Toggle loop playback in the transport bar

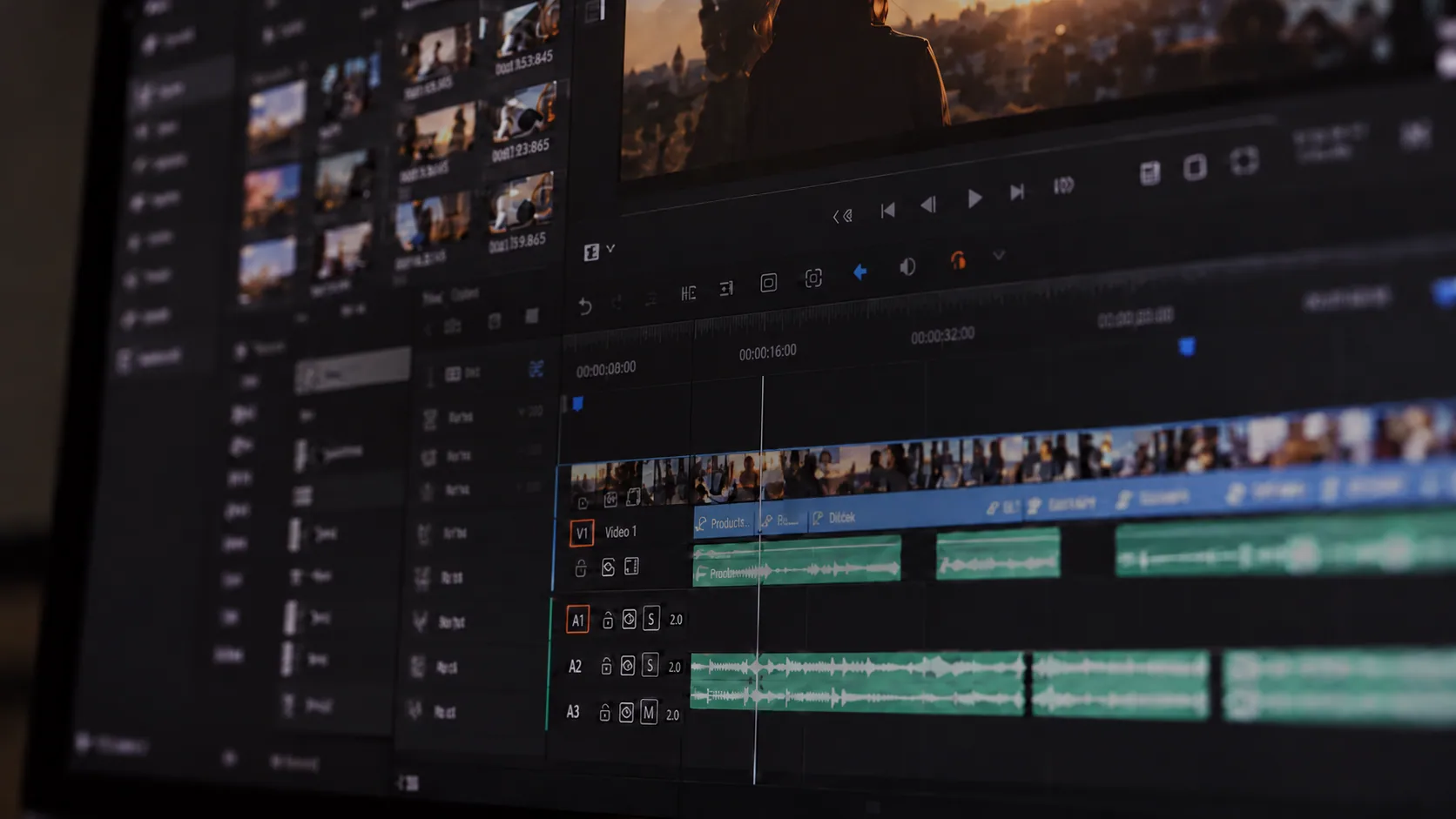tap(1063, 185)
